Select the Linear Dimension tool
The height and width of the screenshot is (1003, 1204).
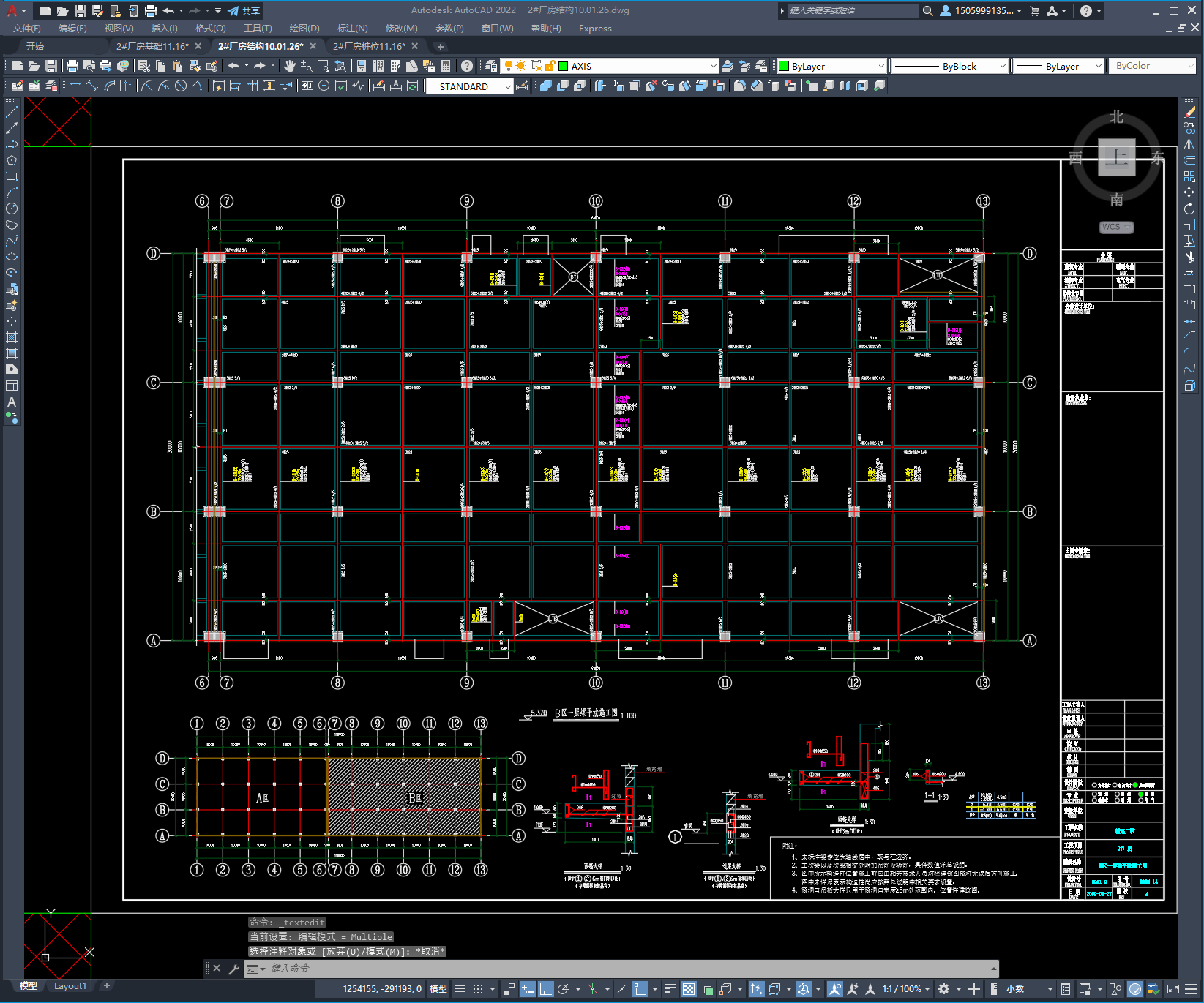coord(75,86)
